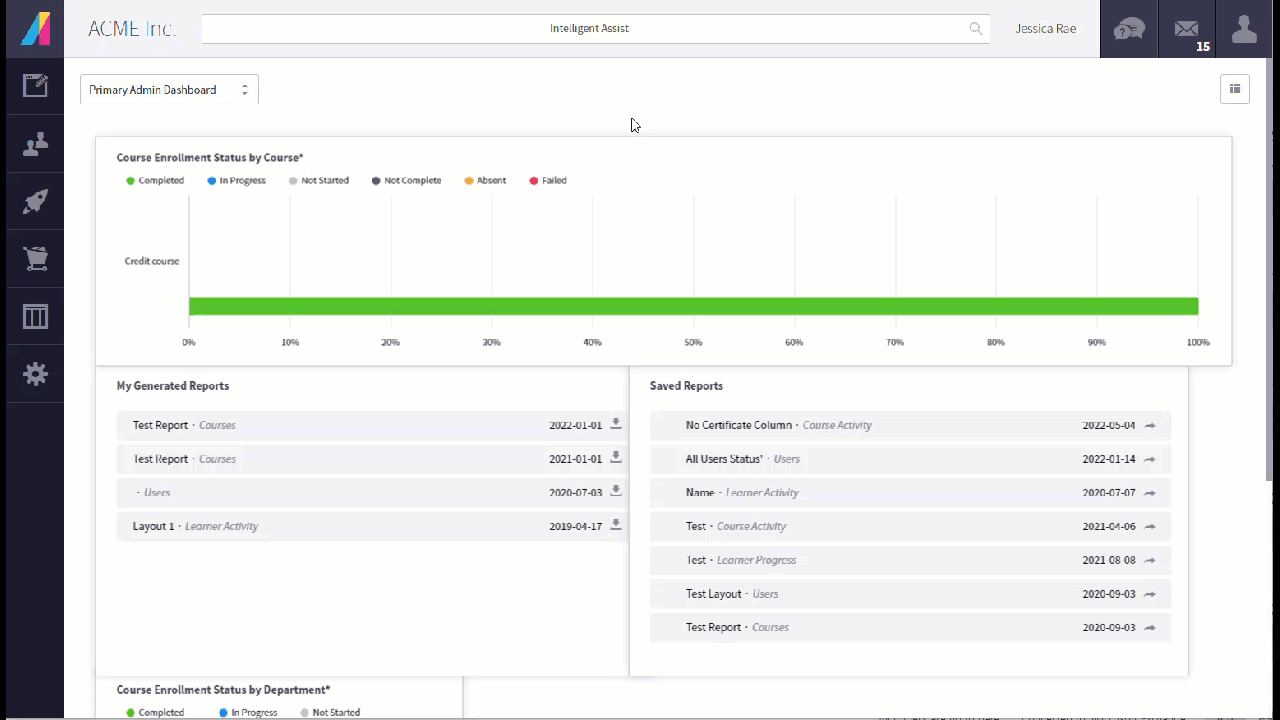1280x720 pixels.
Task: Click the Saved Reports heading
Action: tap(686, 386)
